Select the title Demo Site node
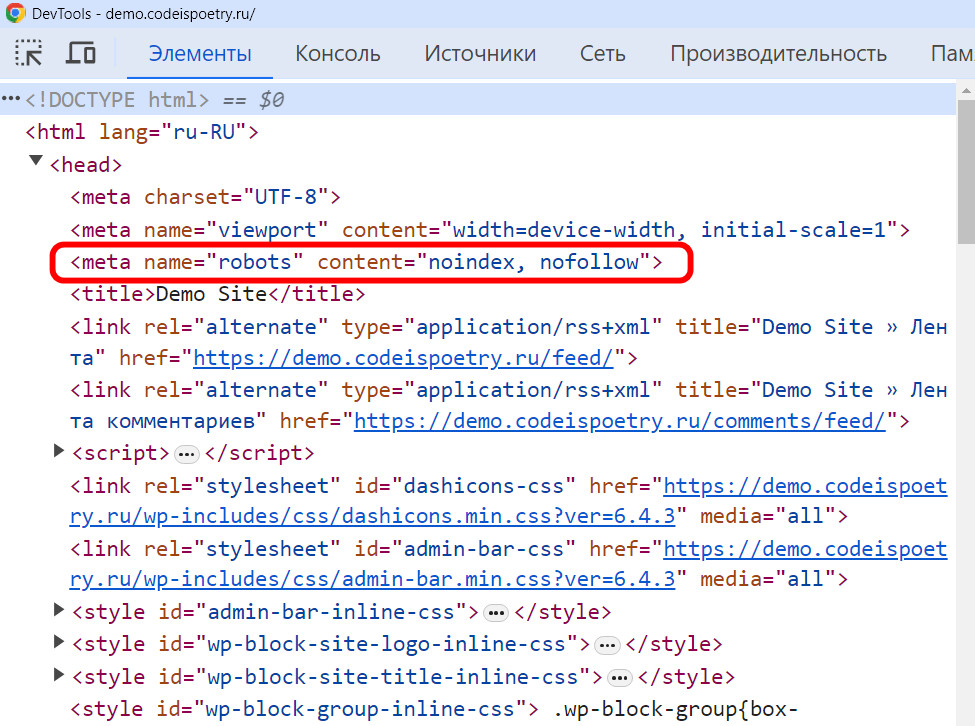This screenshot has height=726, width=975. pos(217,294)
